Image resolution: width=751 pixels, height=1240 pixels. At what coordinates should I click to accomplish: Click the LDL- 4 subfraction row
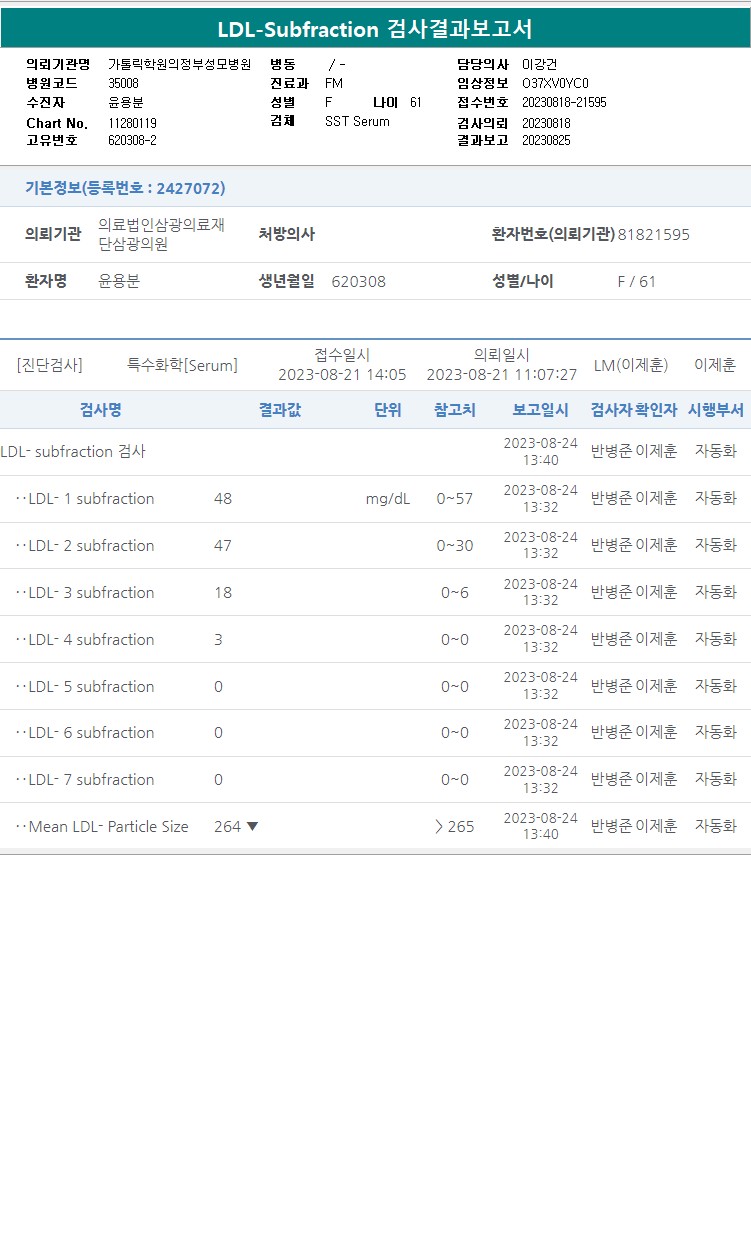pos(91,640)
